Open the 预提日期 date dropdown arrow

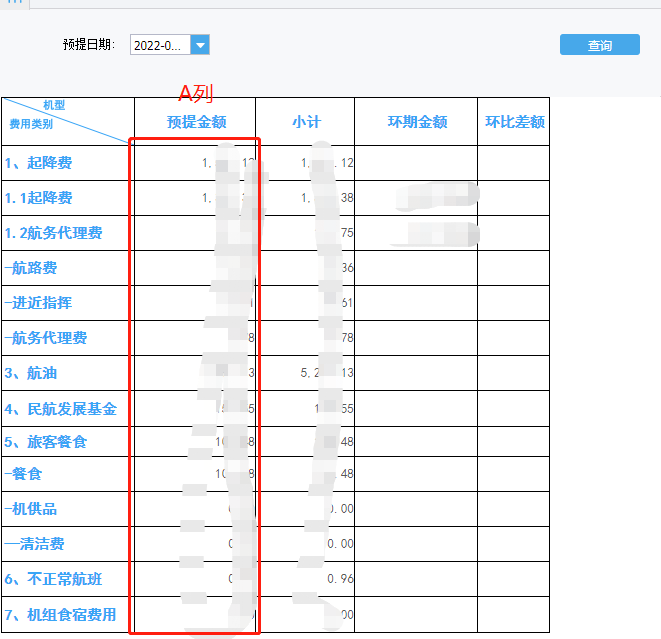coord(200,45)
